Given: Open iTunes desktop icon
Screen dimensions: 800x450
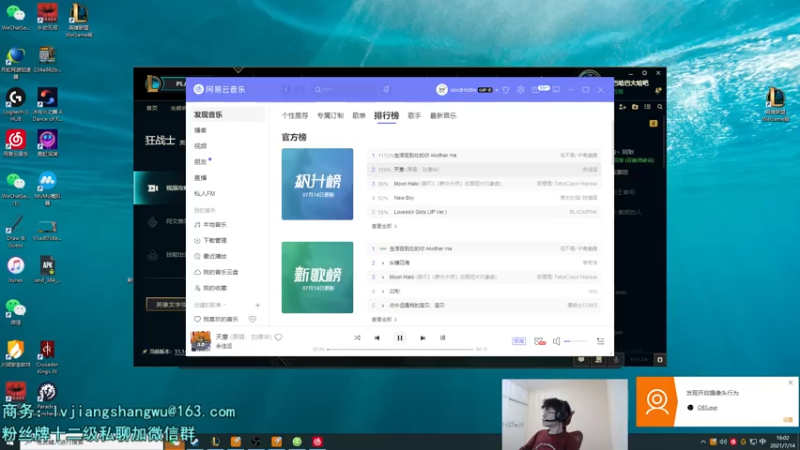Looking at the screenshot, I should [x=16, y=270].
